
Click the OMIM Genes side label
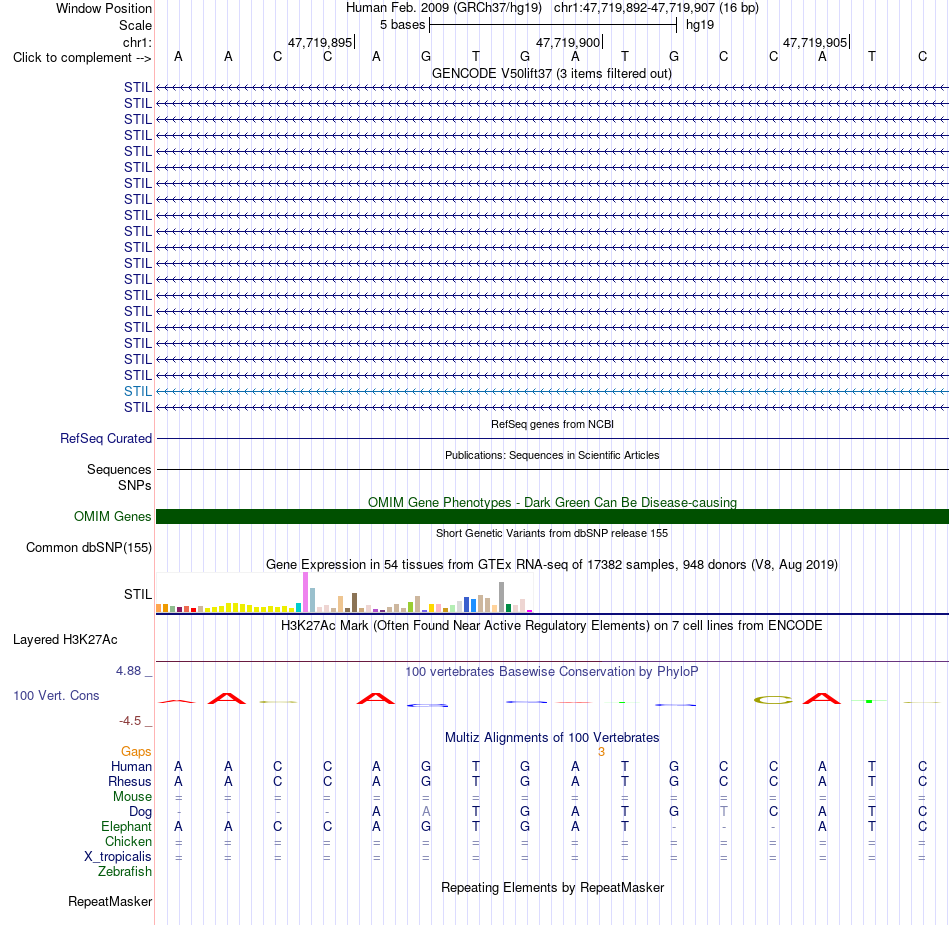[112, 517]
